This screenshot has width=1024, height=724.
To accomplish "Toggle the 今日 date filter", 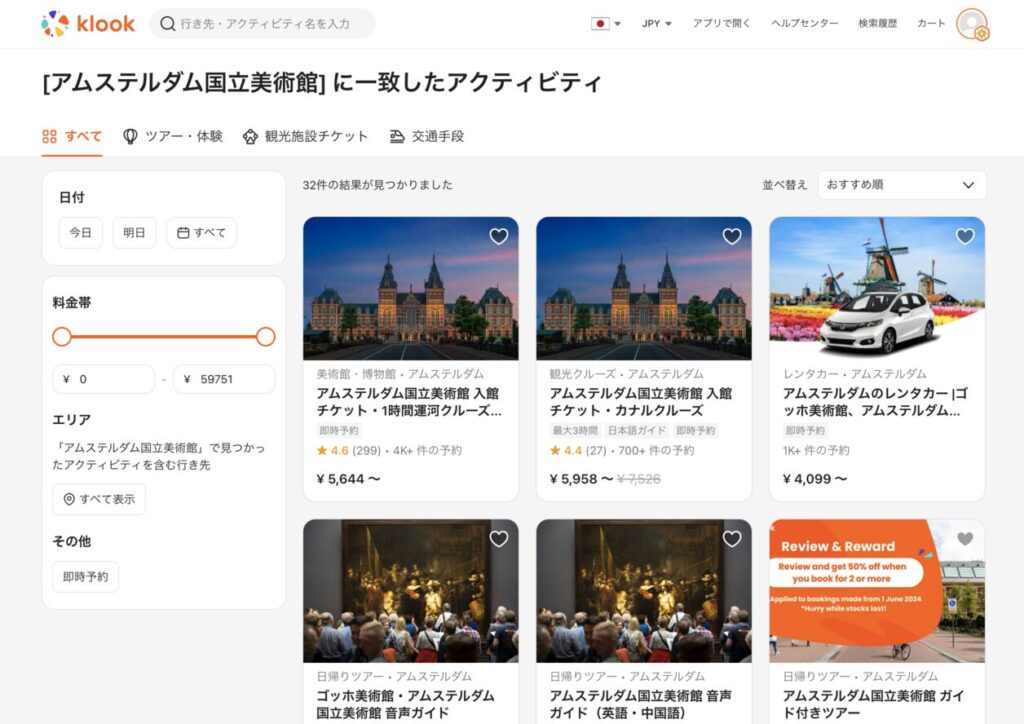I will (x=80, y=233).
